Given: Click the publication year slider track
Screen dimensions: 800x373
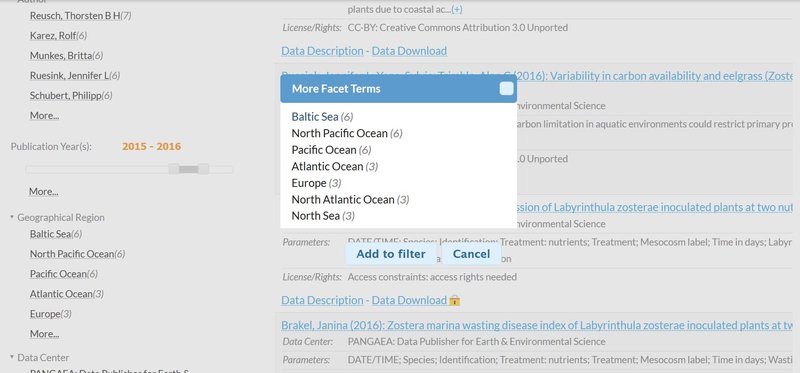Looking at the screenshot, I should coord(129,169).
